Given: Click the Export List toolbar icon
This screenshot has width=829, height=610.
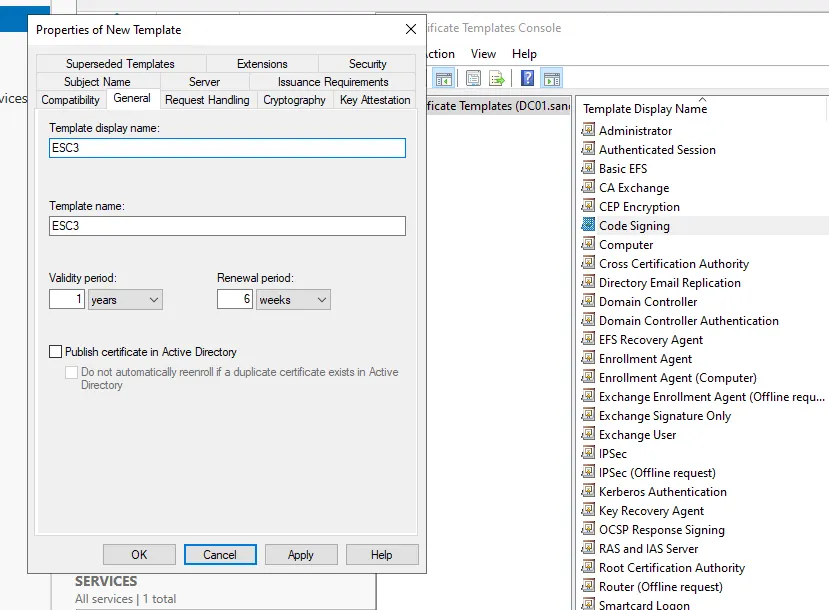Looking at the screenshot, I should click(496, 78).
